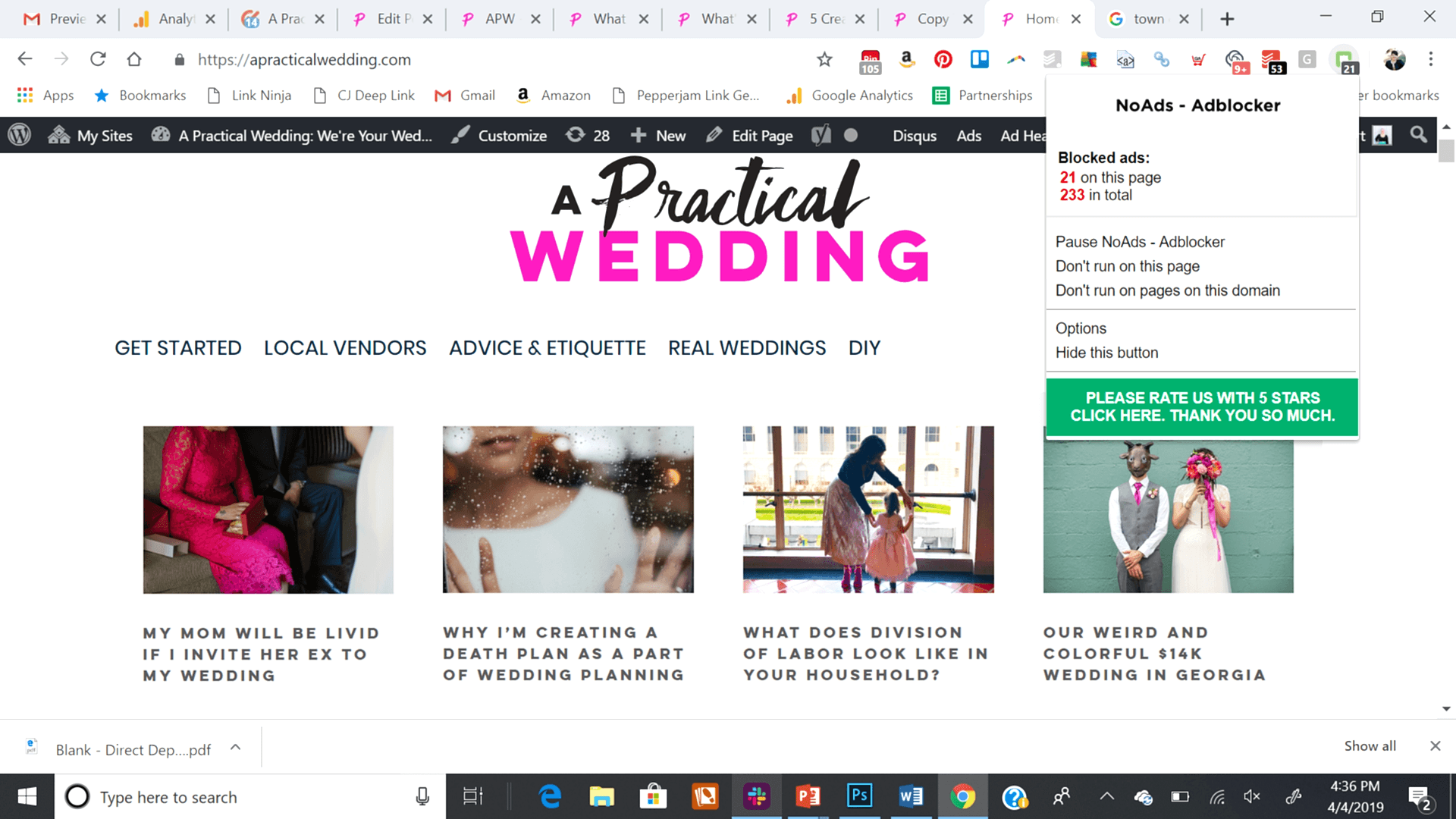The image size is (1456, 819).
Task: Reload the current page
Action: [98, 59]
